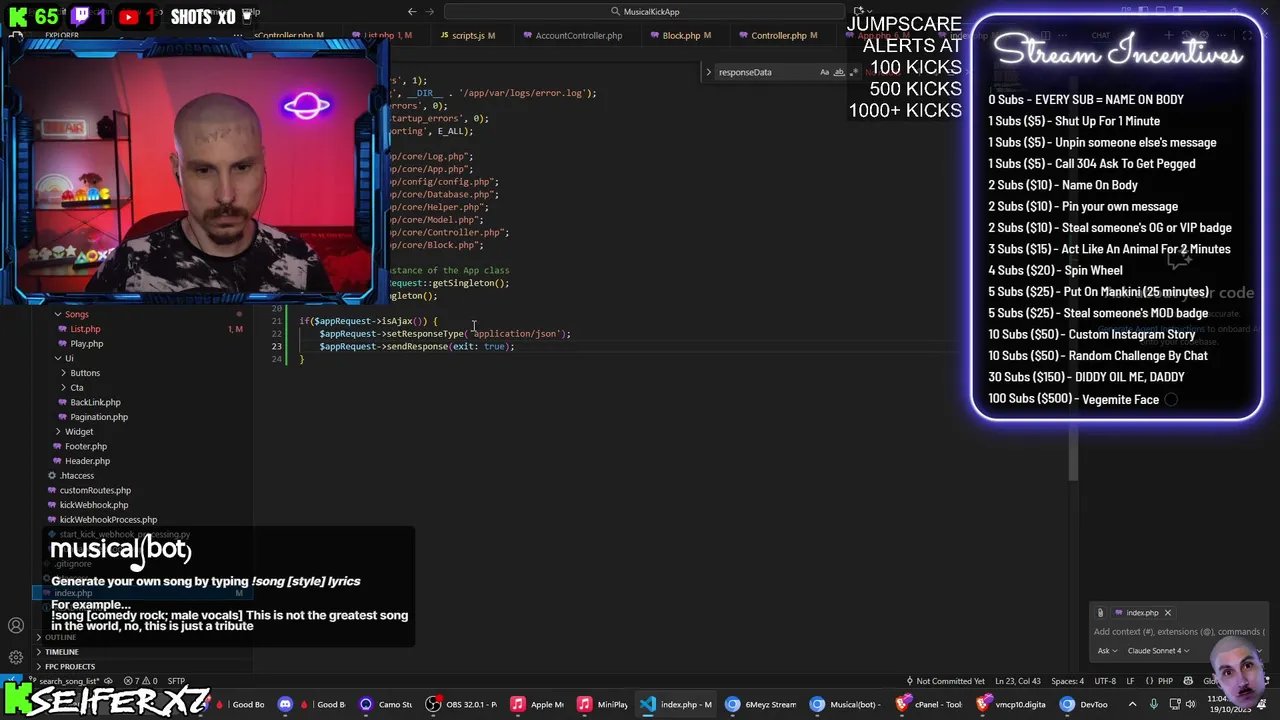Viewport: 1280px width, 720px height.
Task: Open kickWebhook.php in the explorer
Action: [94, 505]
